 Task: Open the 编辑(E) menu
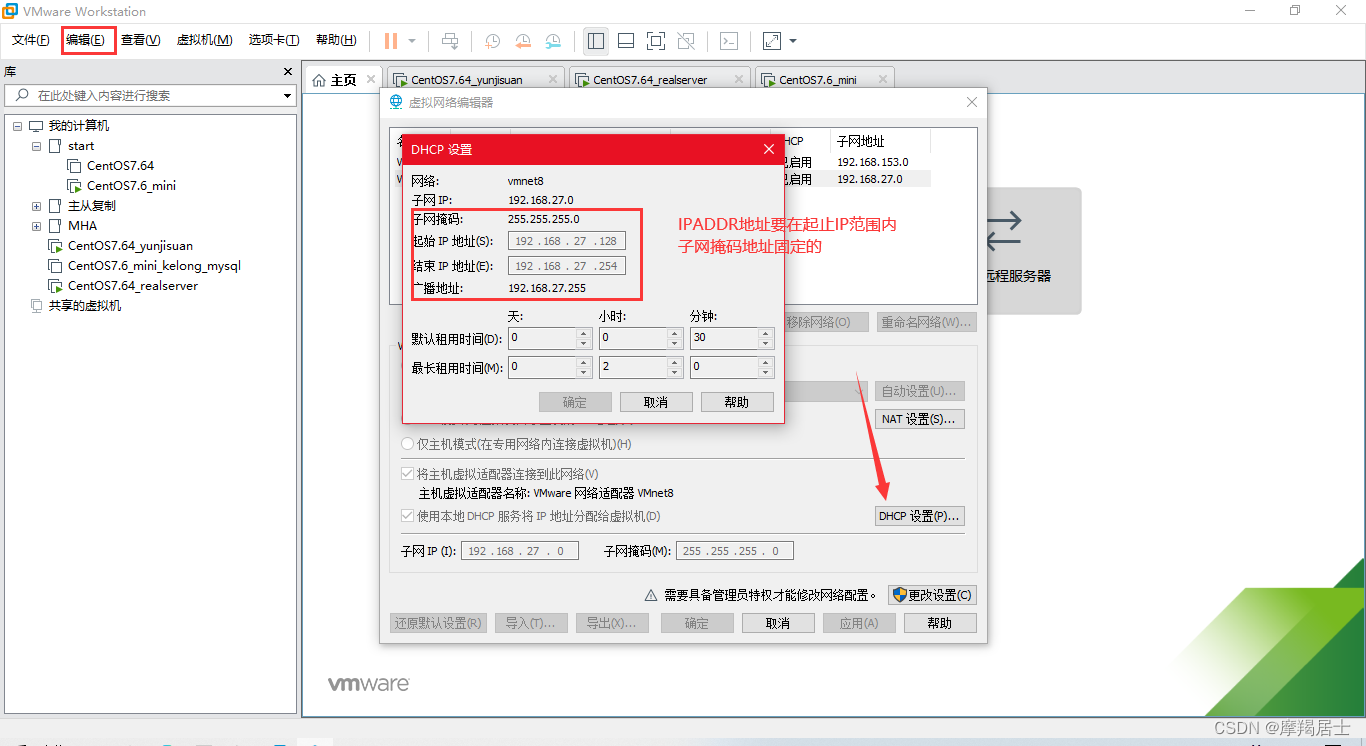pyautogui.click(x=86, y=40)
